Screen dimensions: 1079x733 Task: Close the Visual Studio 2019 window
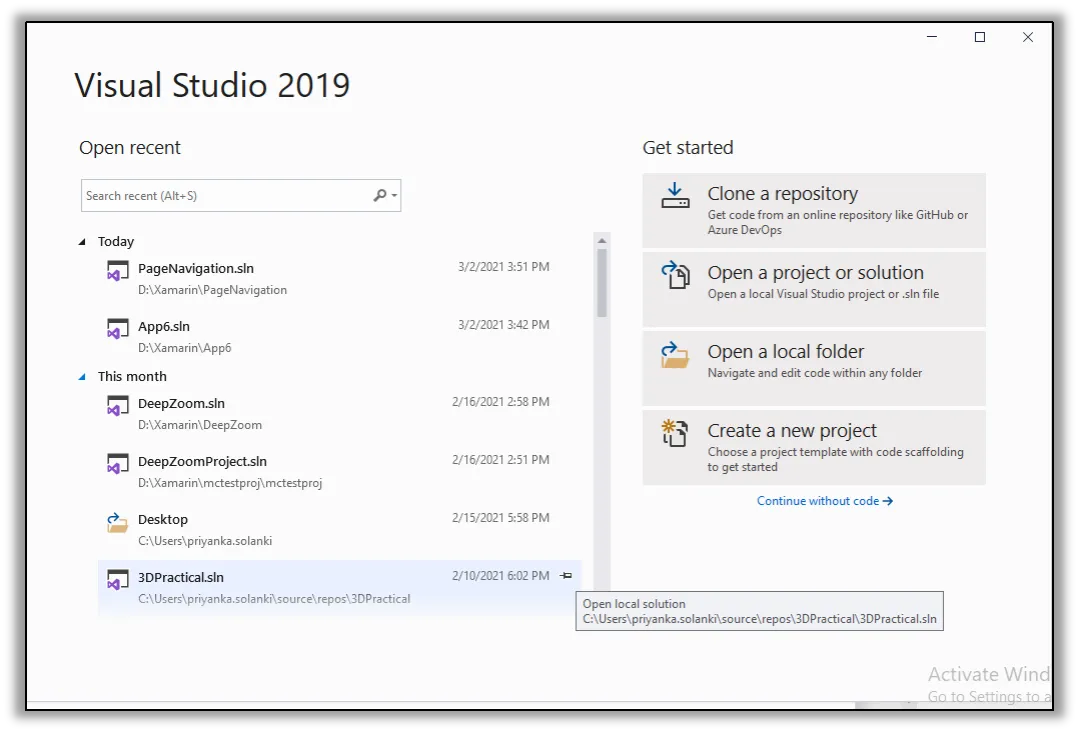click(1028, 36)
